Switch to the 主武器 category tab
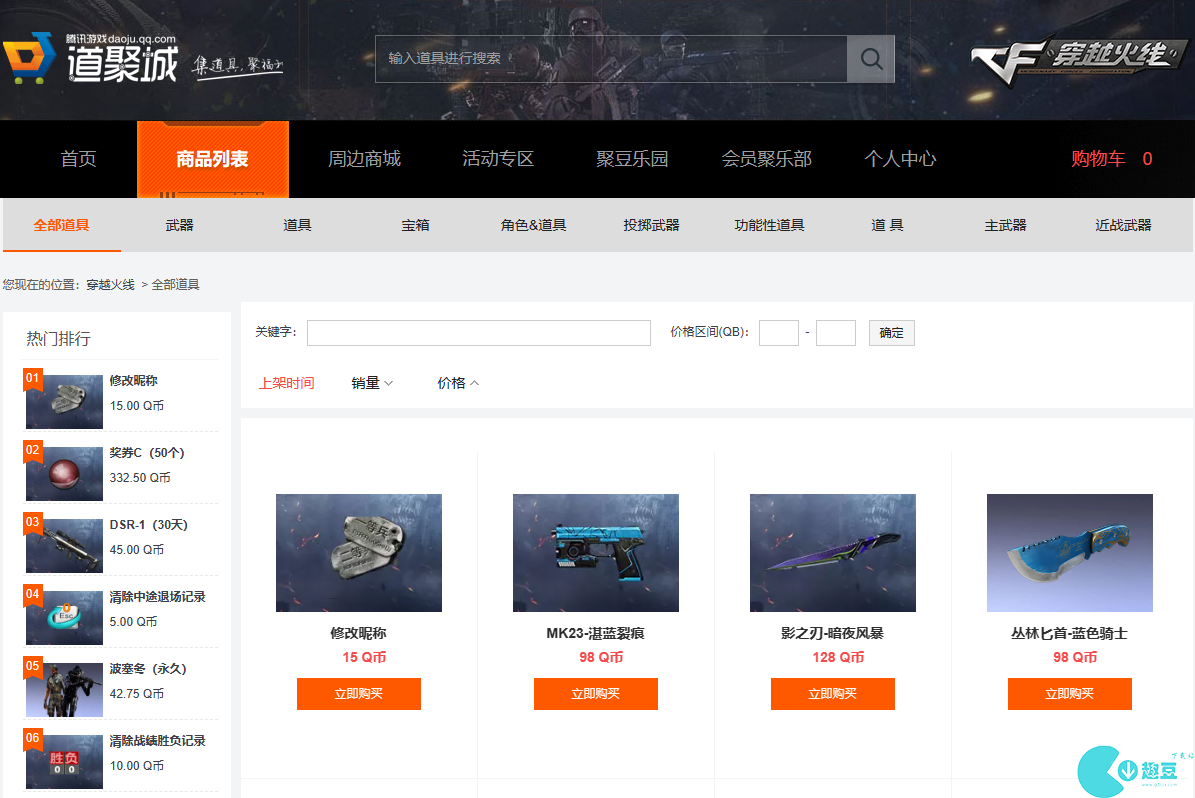The height and width of the screenshot is (798, 1195). (1005, 225)
